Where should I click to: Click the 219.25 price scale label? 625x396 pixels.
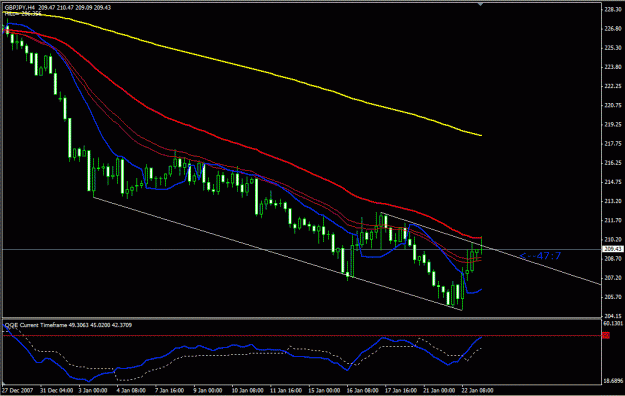(x=613, y=124)
